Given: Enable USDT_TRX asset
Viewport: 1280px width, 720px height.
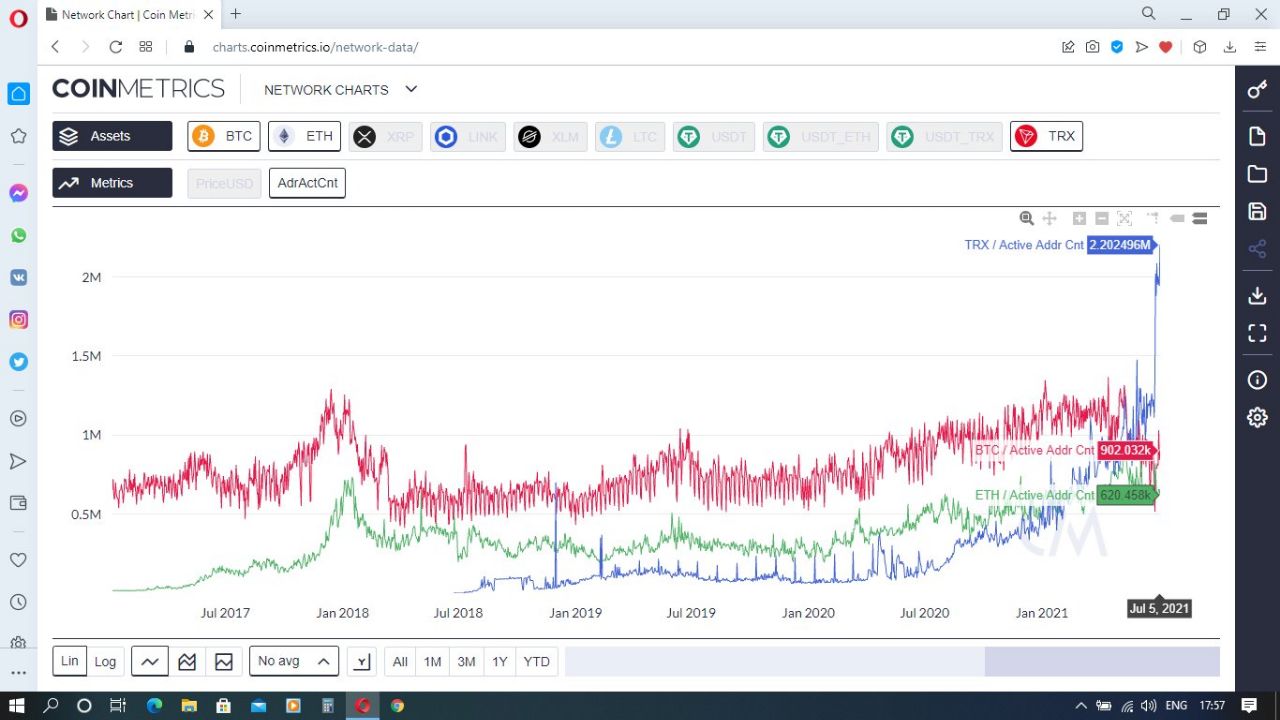Looking at the screenshot, I should (x=945, y=137).
